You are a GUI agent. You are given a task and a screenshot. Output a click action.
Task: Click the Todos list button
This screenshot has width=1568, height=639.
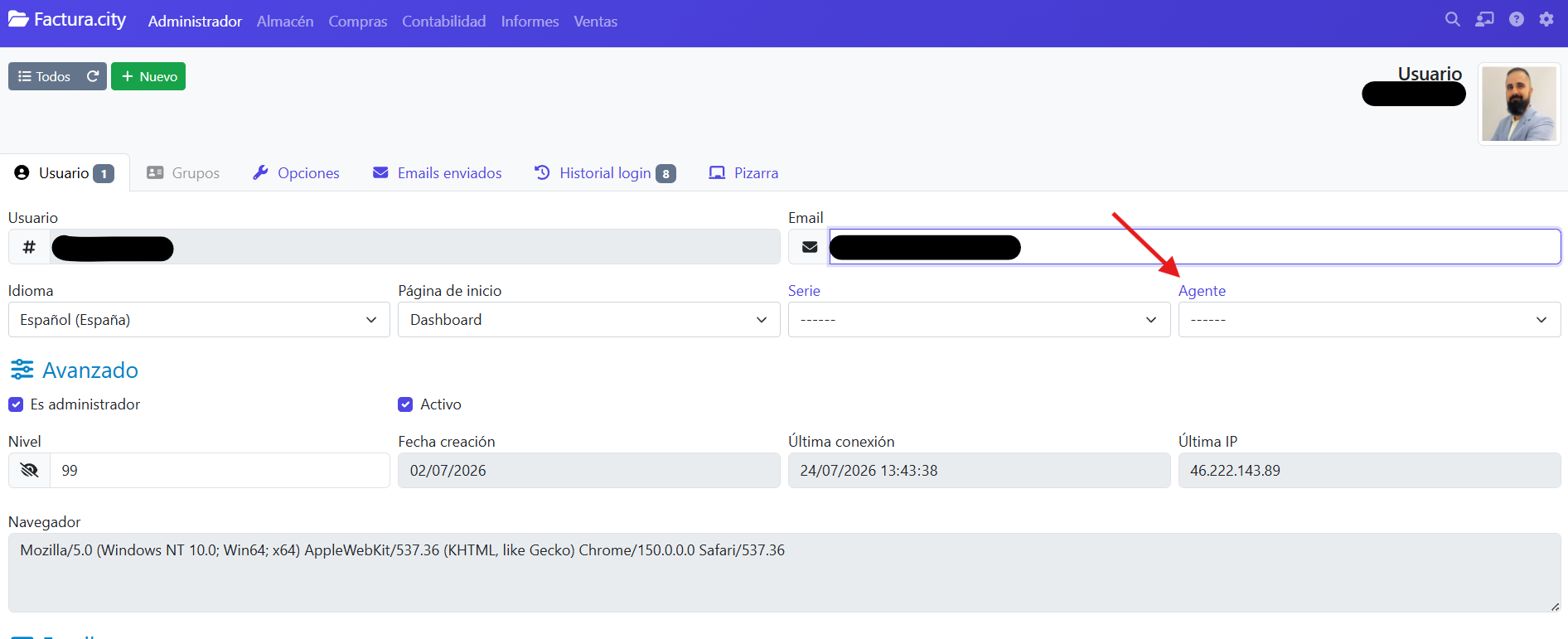tap(44, 76)
